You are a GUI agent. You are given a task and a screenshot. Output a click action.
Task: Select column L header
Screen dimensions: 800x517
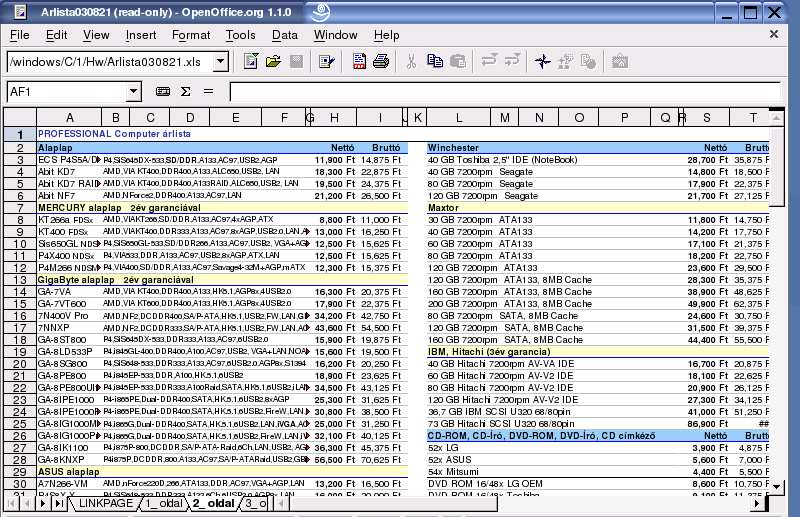tap(459, 118)
